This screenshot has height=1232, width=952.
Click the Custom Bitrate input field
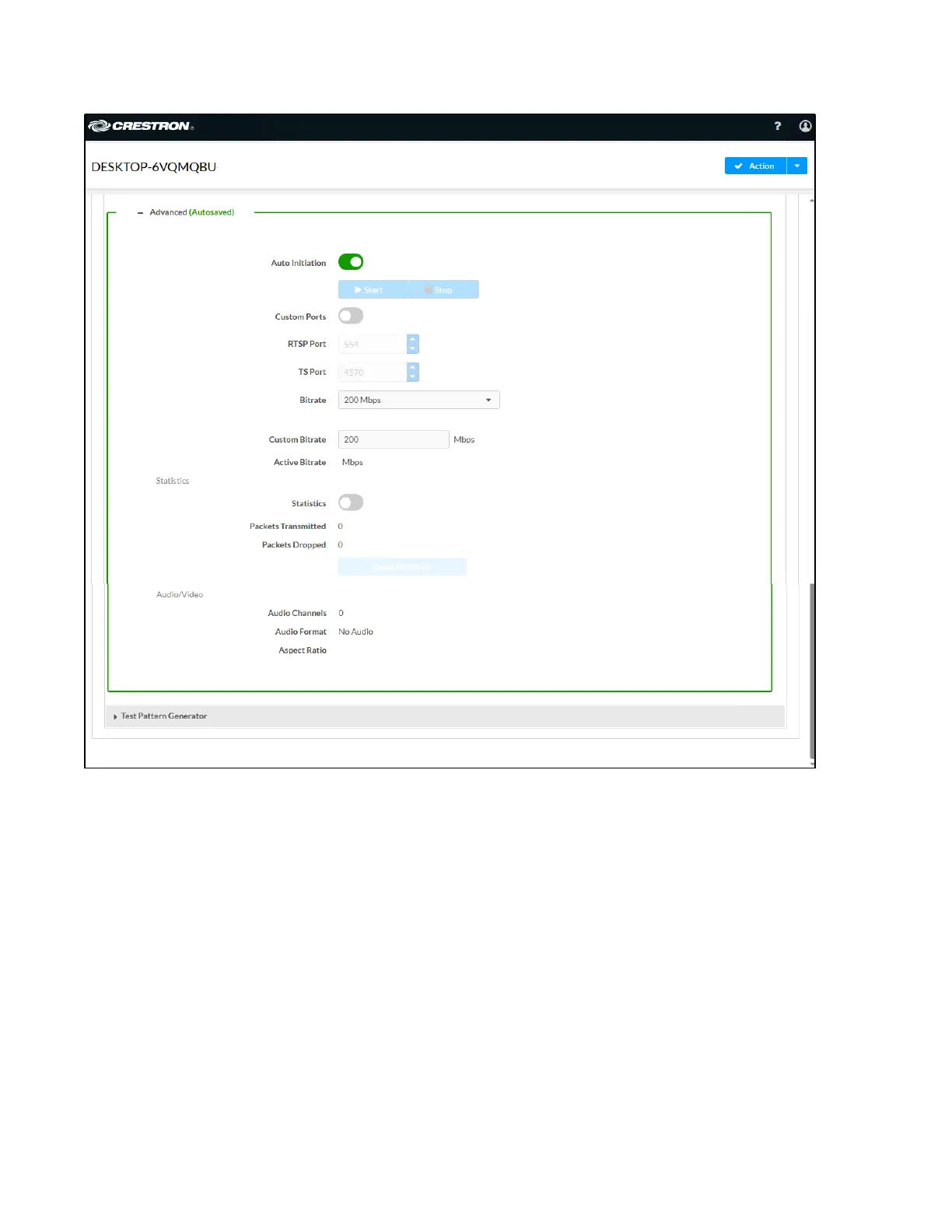click(x=394, y=439)
